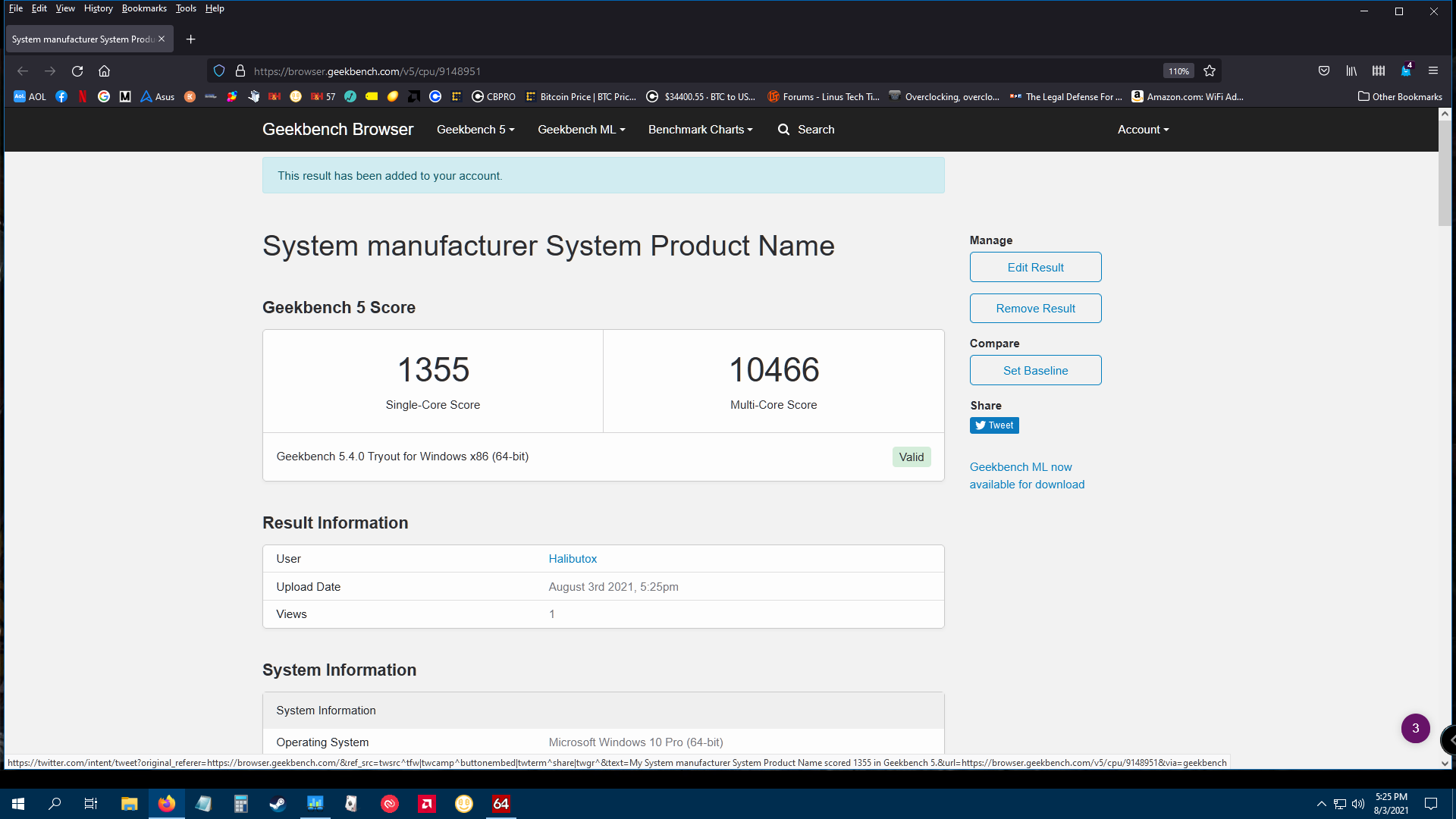Viewport: 1456px width, 819px height.
Task: Open the Halibutox user profile link
Action: 573,558
